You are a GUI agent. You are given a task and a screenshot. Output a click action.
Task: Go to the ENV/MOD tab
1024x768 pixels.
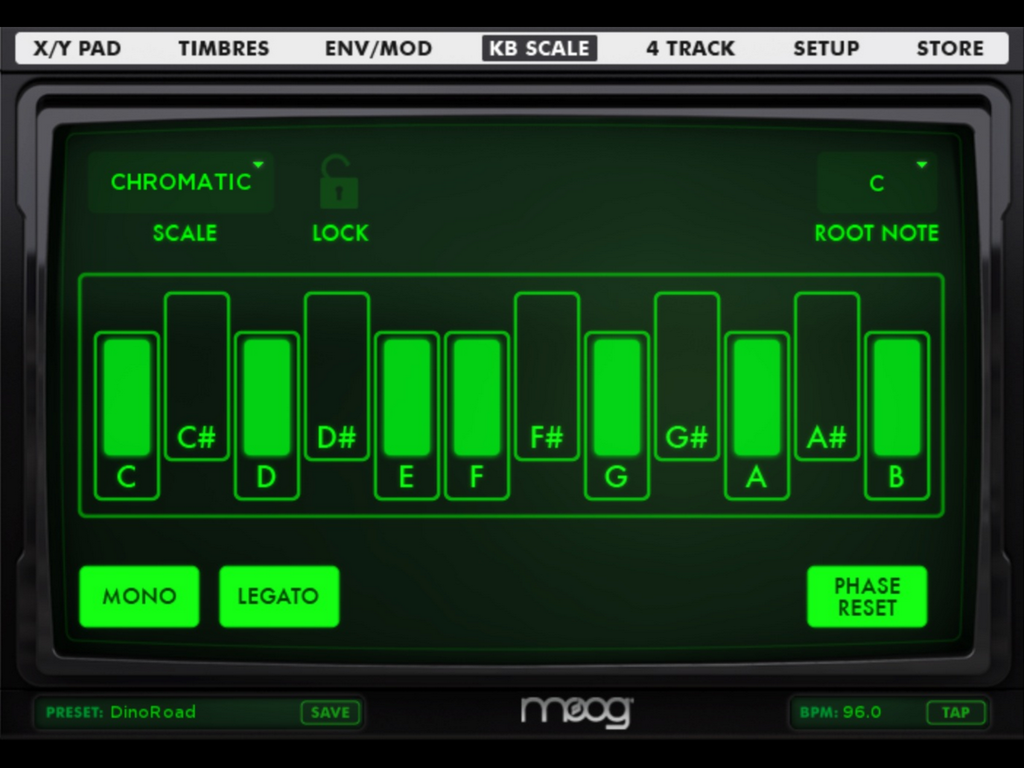[378, 48]
